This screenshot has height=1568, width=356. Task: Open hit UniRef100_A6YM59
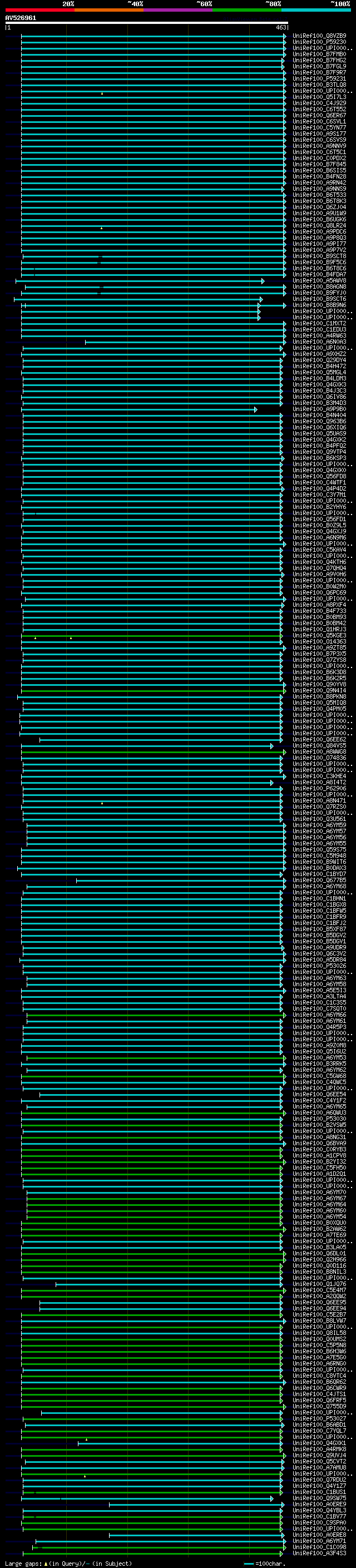pyautogui.click(x=319, y=825)
